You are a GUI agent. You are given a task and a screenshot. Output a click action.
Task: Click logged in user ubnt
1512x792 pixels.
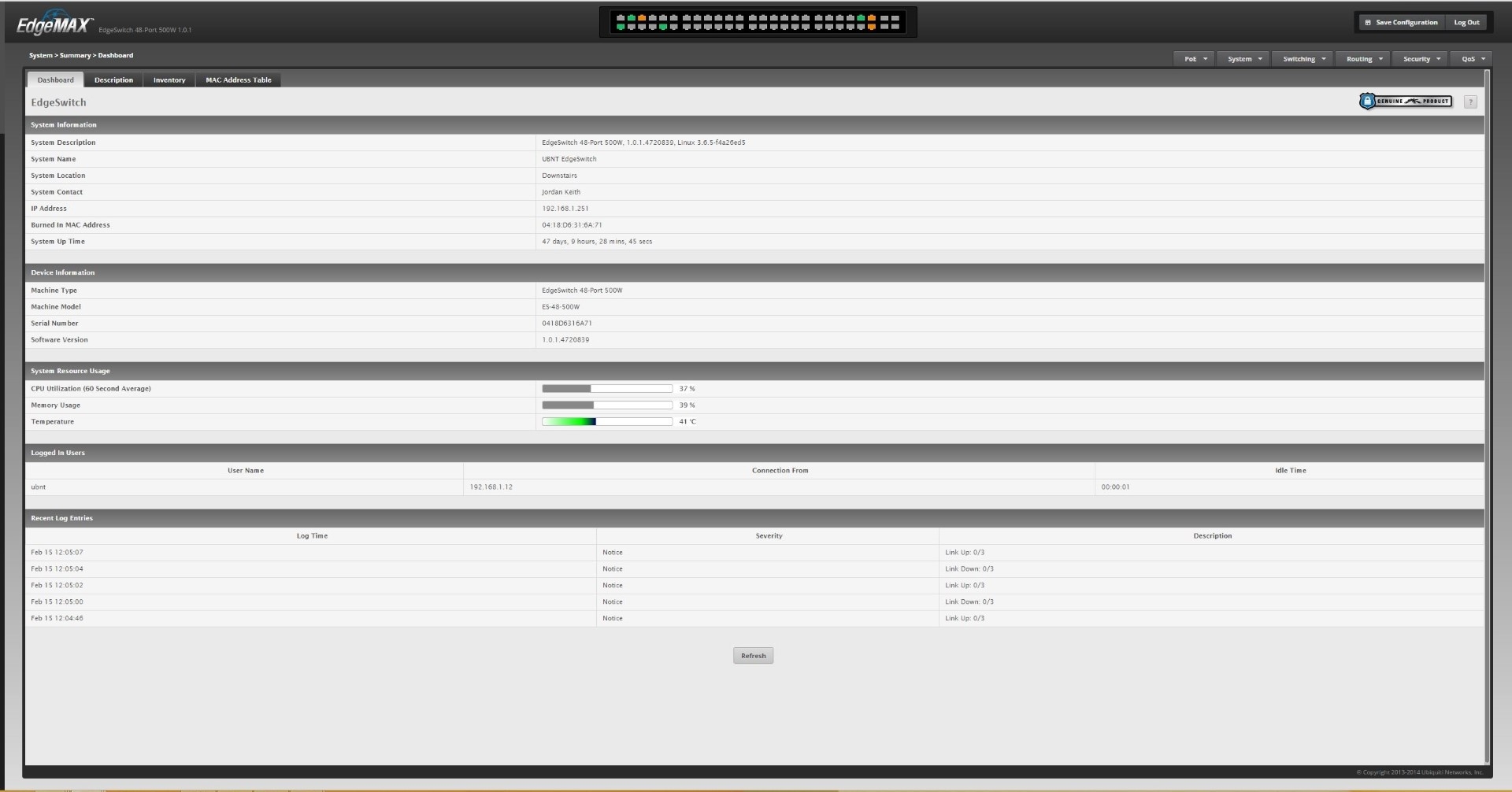pyautogui.click(x=39, y=487)
